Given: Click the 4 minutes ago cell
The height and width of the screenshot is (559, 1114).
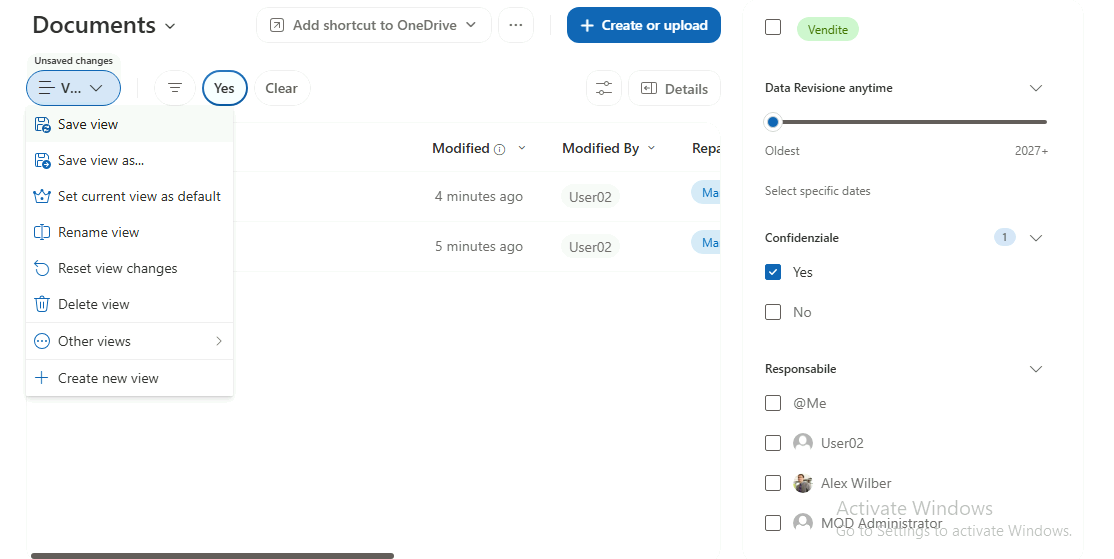Looking at the screenshot, I should coord(479,197).
